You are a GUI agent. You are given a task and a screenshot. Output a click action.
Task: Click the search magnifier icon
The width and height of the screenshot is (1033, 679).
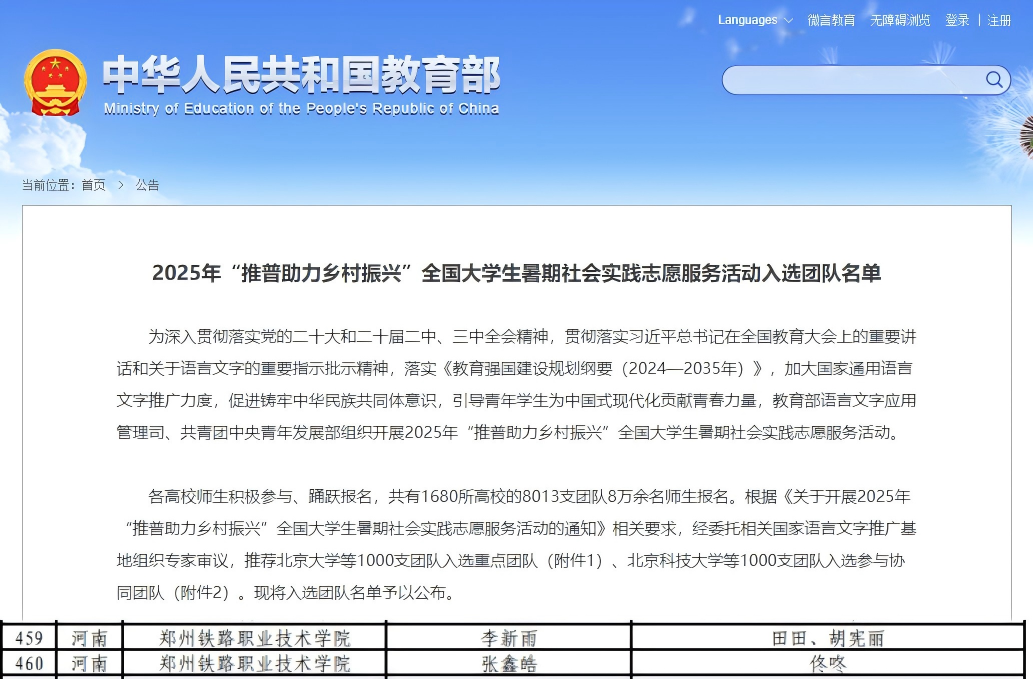pyautogui.click(x=993, y=80)
